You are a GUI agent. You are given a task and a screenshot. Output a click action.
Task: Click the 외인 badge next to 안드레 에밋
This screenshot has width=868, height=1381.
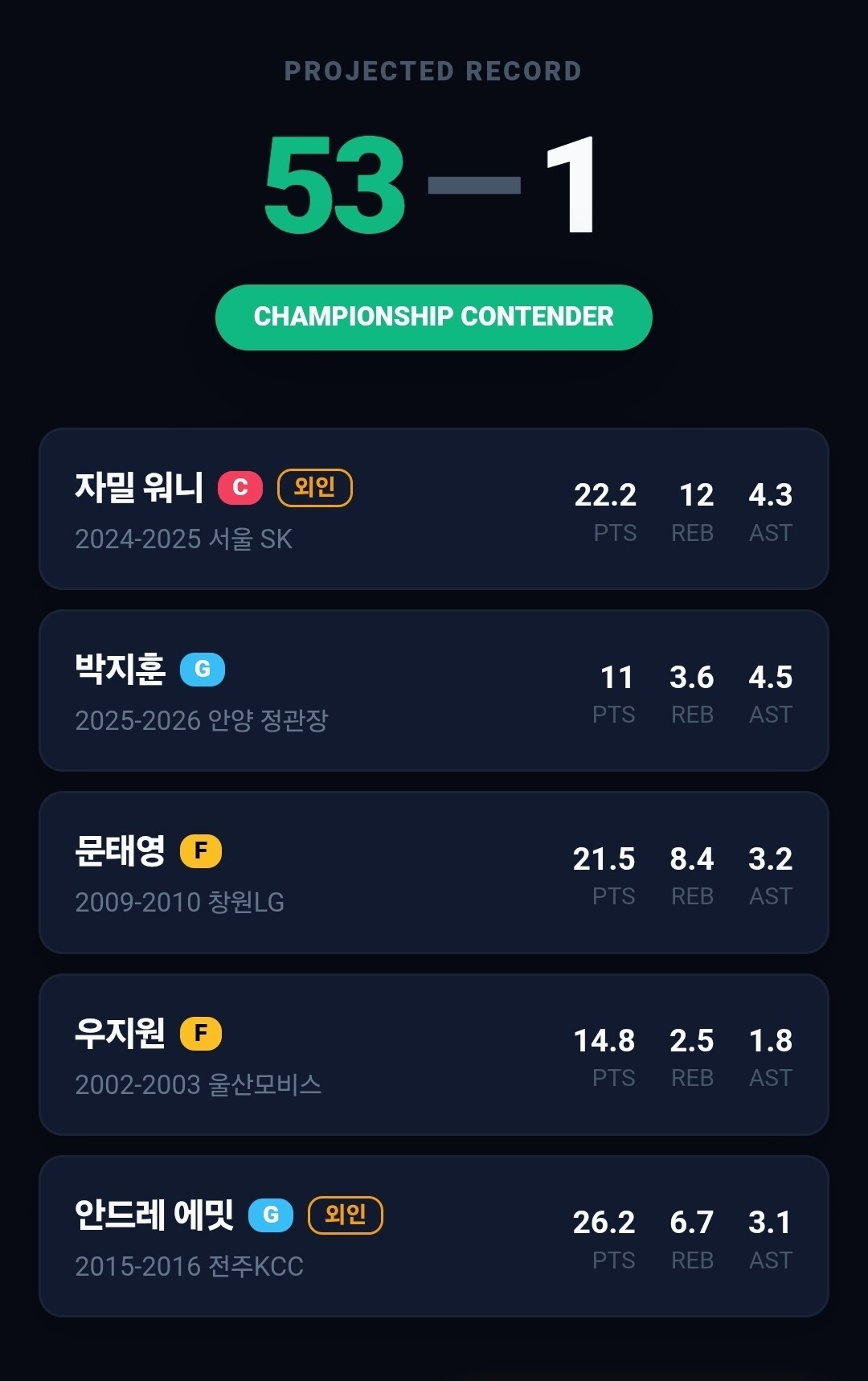click(346, 1215)
